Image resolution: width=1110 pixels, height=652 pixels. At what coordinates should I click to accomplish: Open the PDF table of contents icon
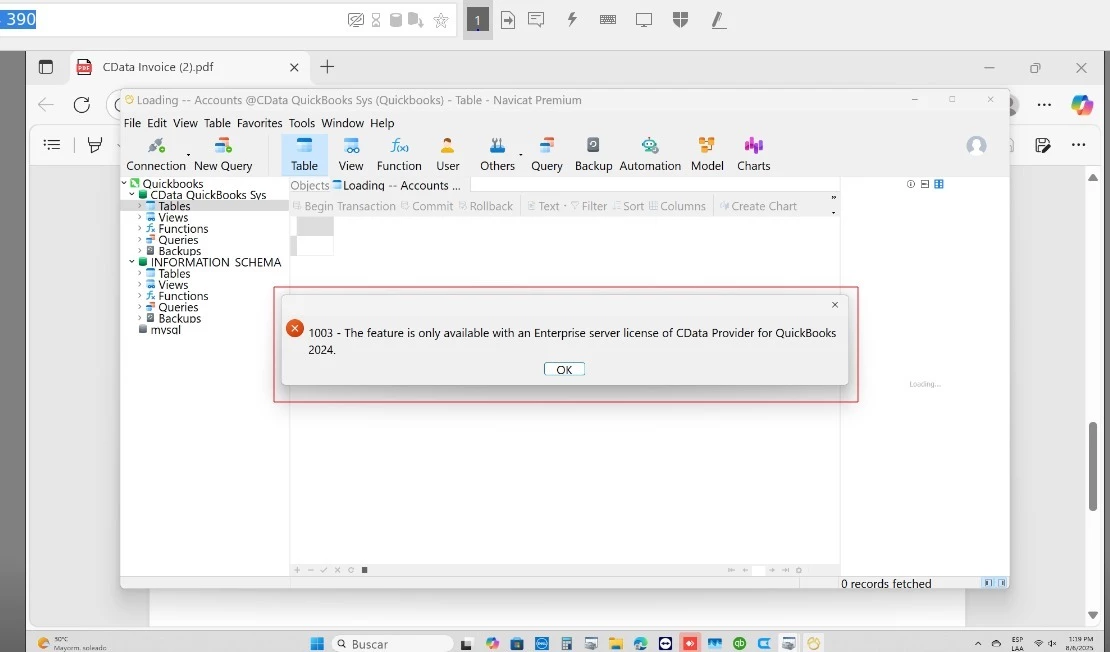pos(52,144)
